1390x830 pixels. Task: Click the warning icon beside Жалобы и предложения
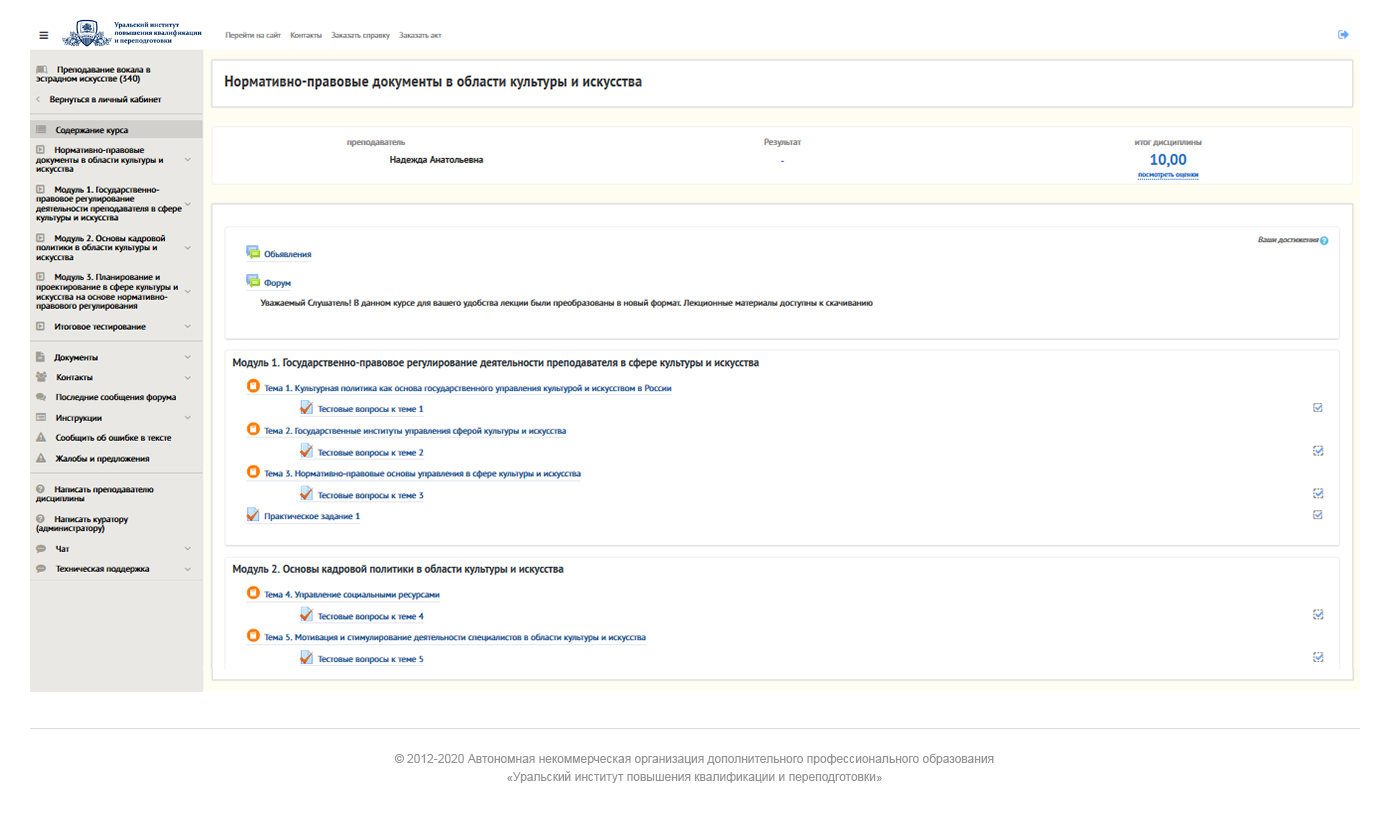point(41,458)
